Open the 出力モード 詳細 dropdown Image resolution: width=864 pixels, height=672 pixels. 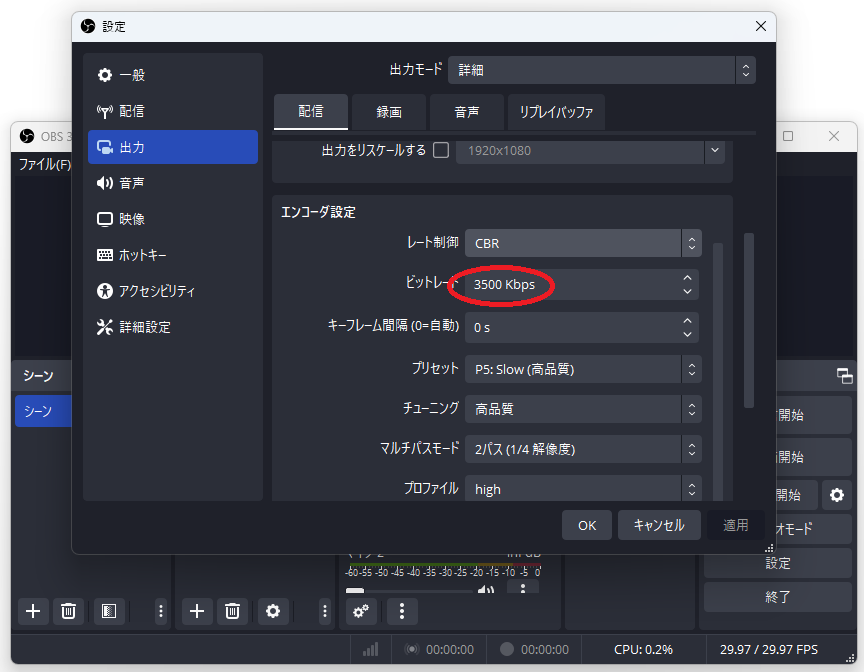point(601,70)
